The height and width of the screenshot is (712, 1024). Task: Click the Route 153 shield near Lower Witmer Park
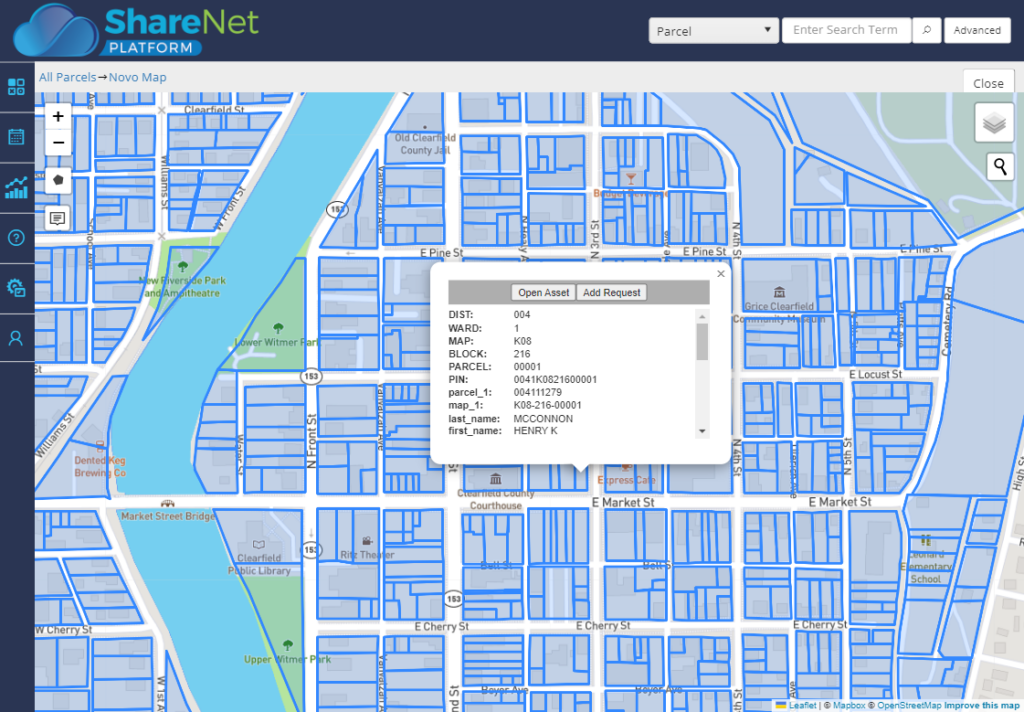[x=311, y=376]
